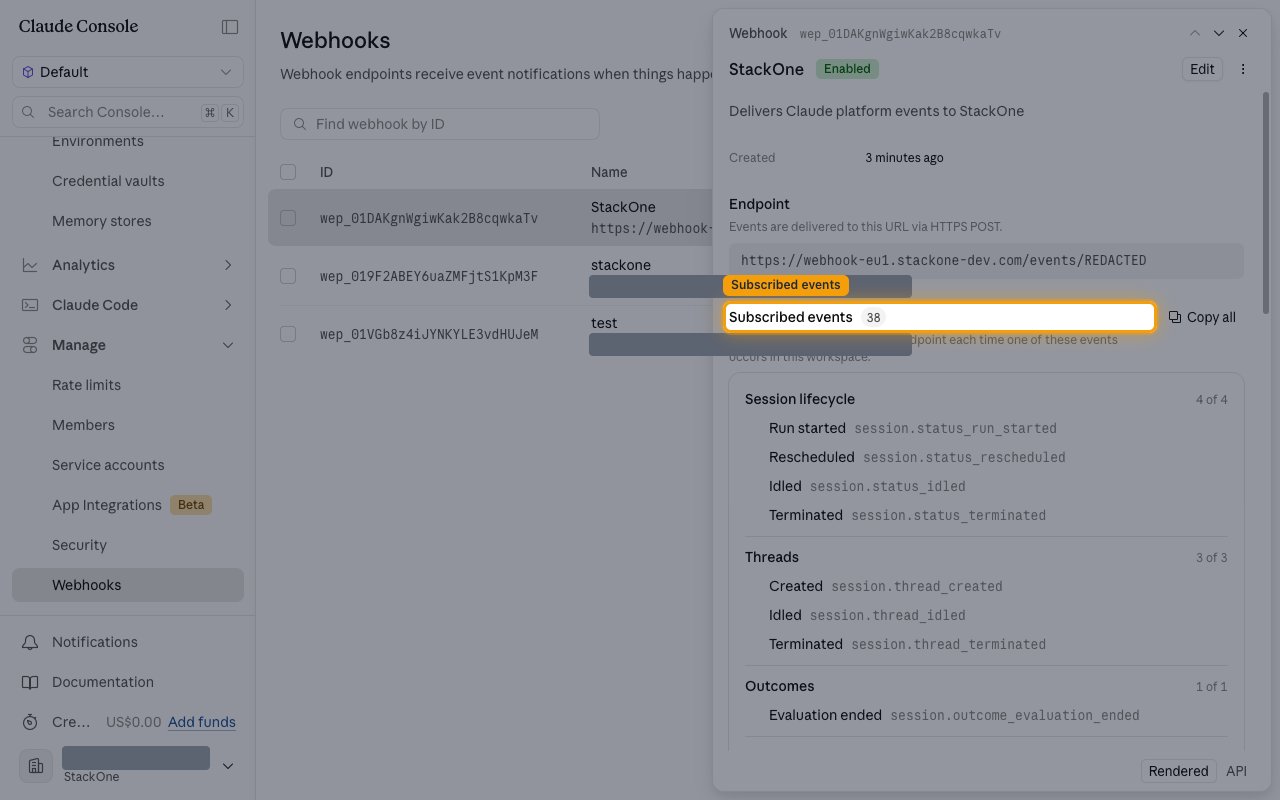Image resolution: width=1280 pixels, height=800 pixels.
Task: Click the Documentation book icon
Action: [31, 682]
